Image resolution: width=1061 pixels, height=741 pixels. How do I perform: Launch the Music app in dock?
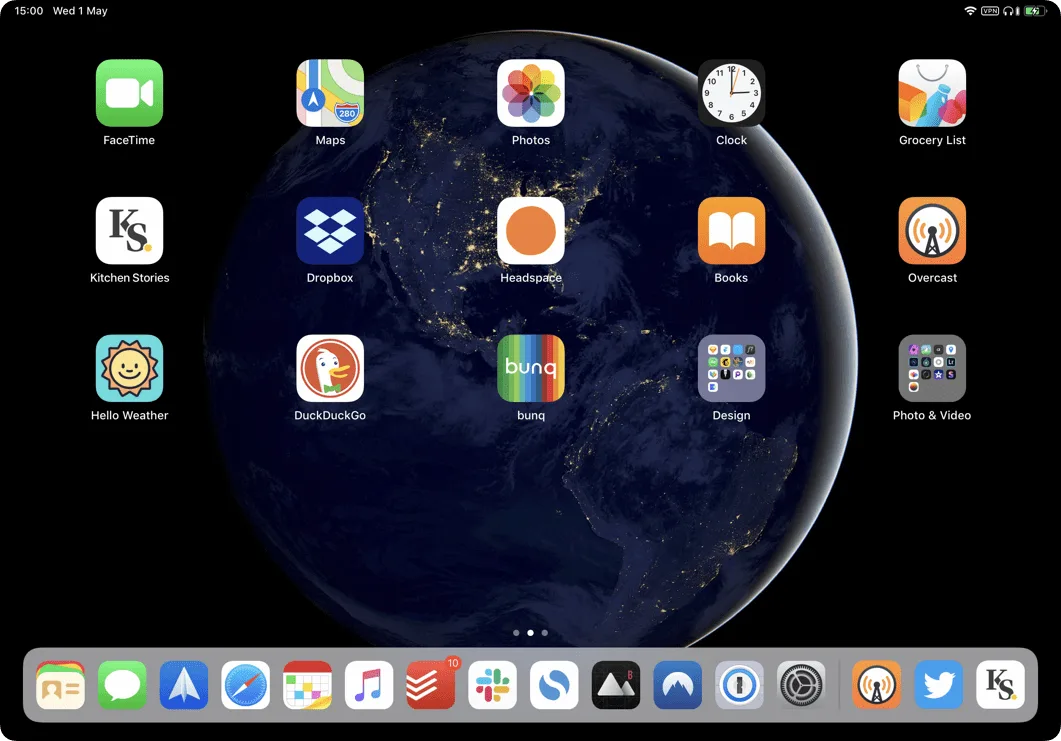(369, 685)
